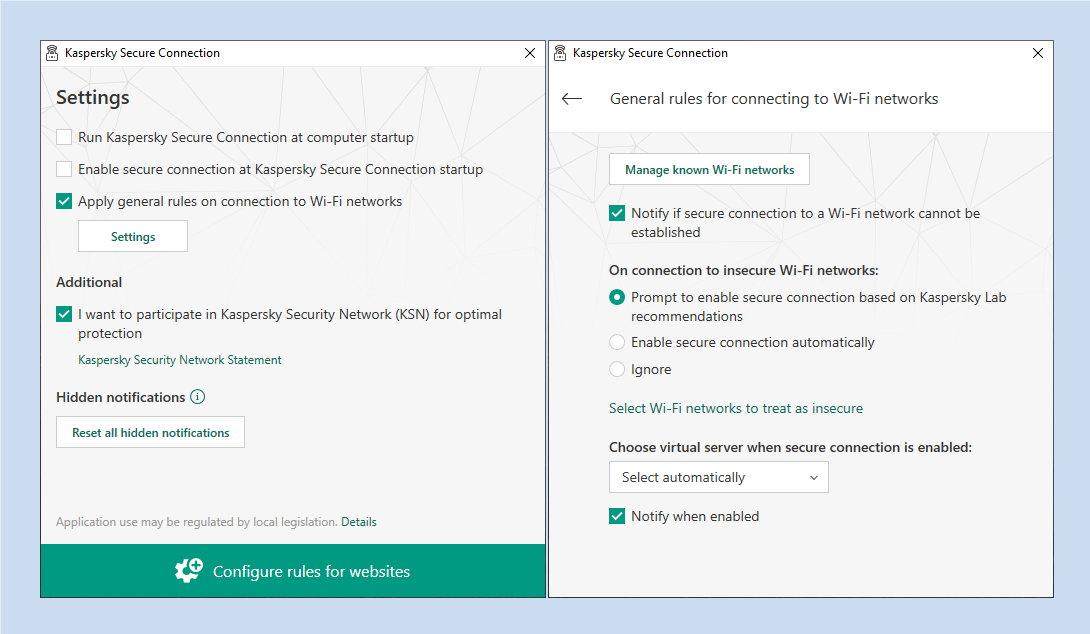The height and width of the screenshot is (634, 1090).
Task: Open the Details legislation link
Action: (x=359, y=522)
